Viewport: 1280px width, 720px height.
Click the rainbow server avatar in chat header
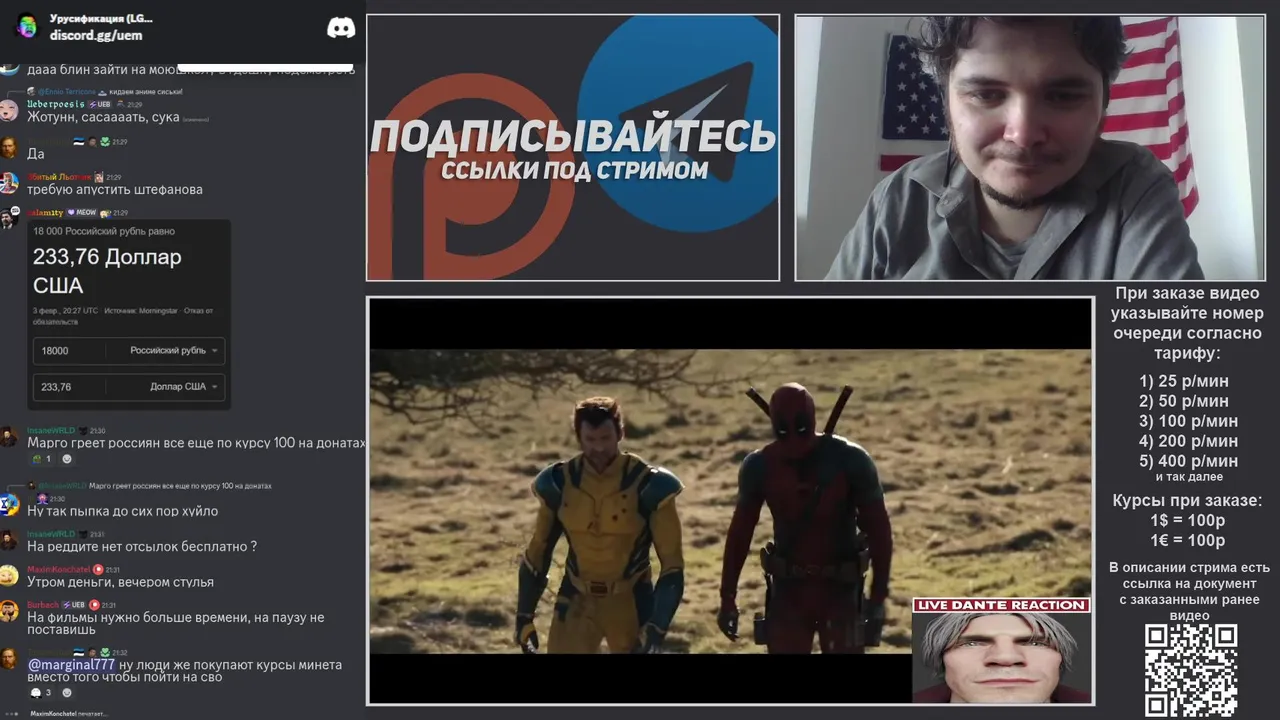coord(27,26)
